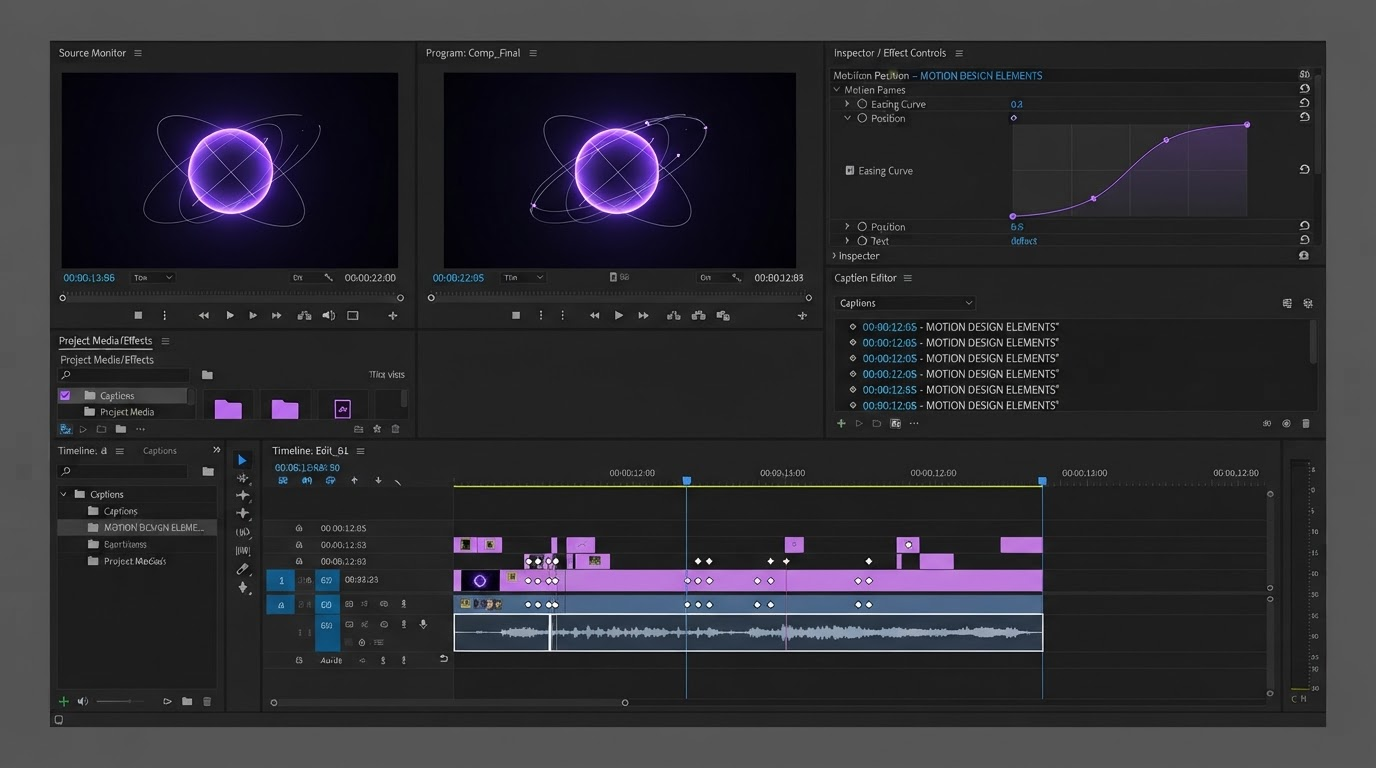Collapse the Captions folder in the tree

coord(64,495)
